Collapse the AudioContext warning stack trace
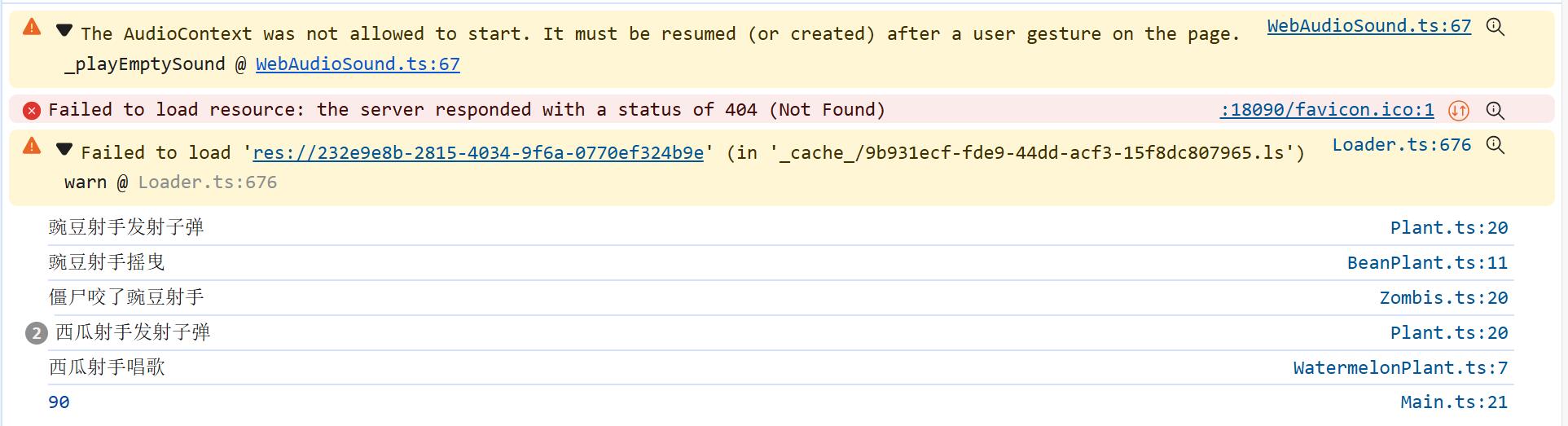 64,31
